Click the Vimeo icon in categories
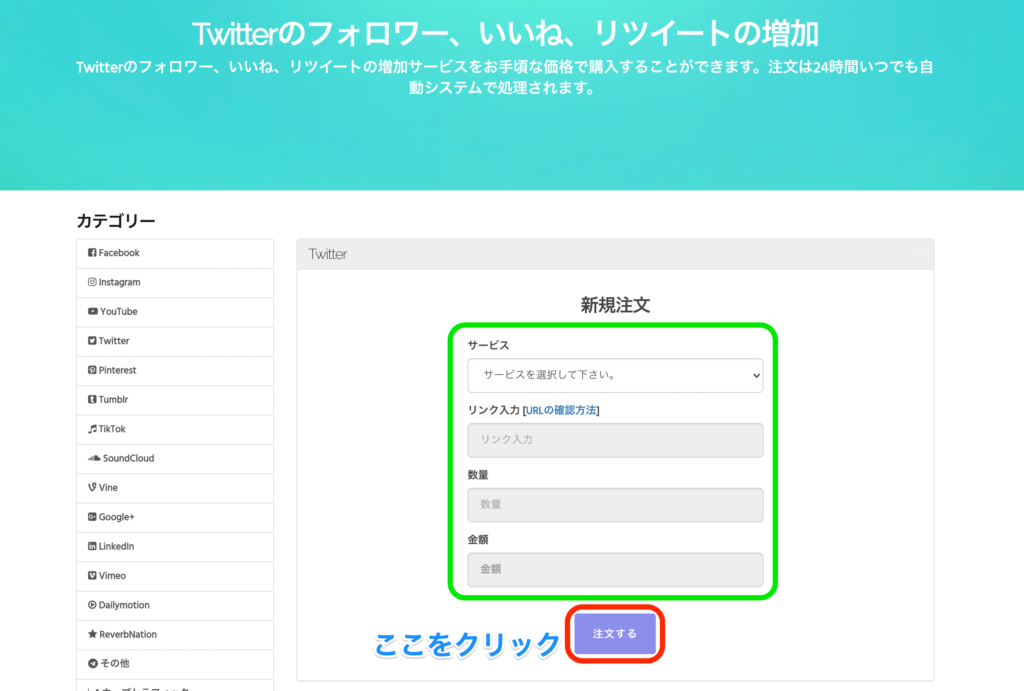 pos(92,575)
